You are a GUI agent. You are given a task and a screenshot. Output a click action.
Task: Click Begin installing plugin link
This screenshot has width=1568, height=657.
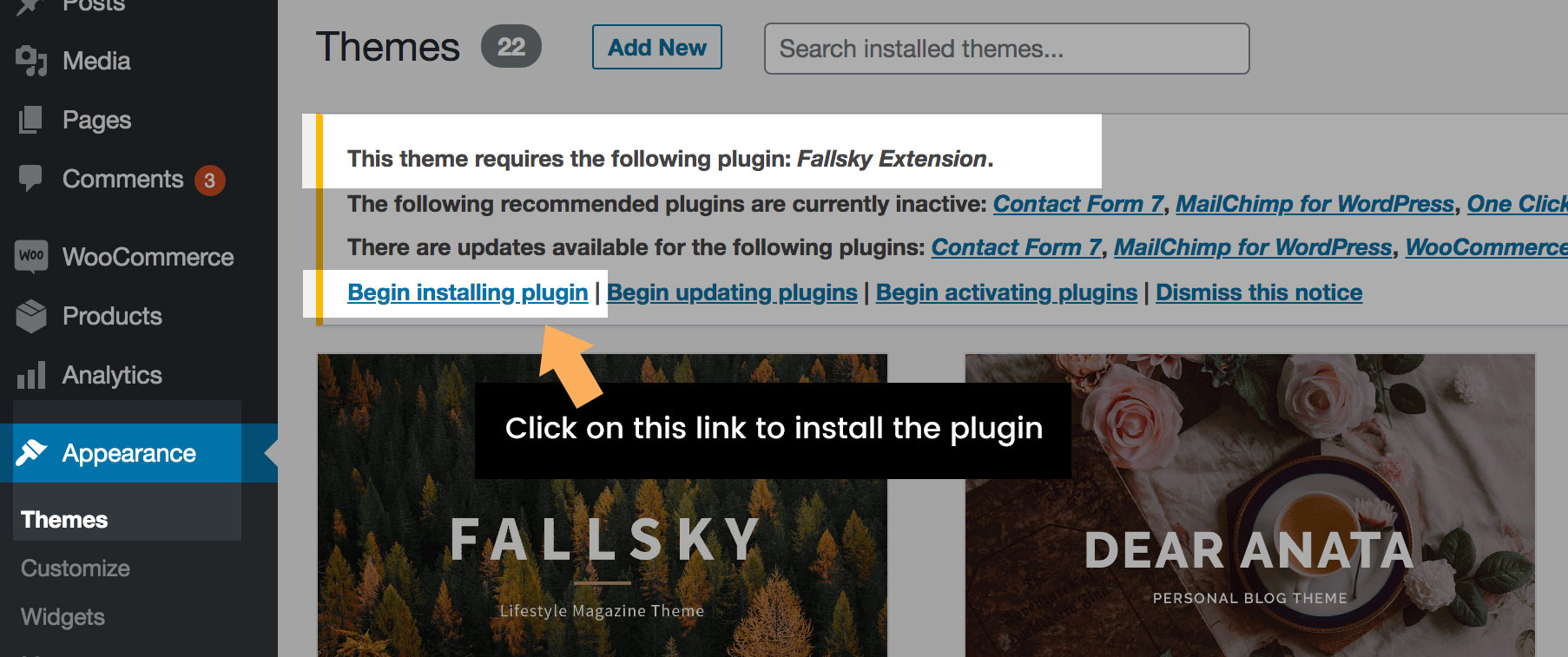pyautogui.click(x=467, y=292)
